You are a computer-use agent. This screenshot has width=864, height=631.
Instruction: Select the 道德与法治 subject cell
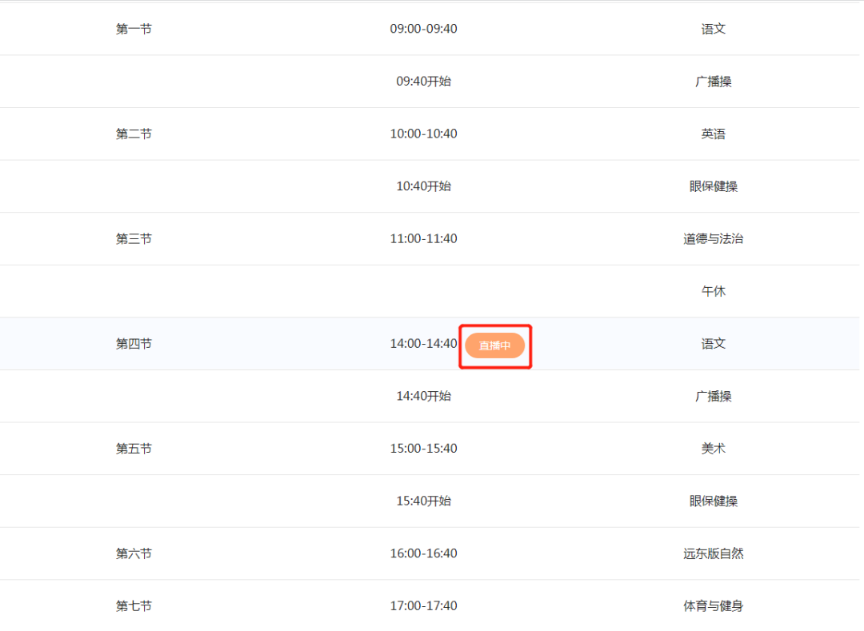tap(713, 239)
